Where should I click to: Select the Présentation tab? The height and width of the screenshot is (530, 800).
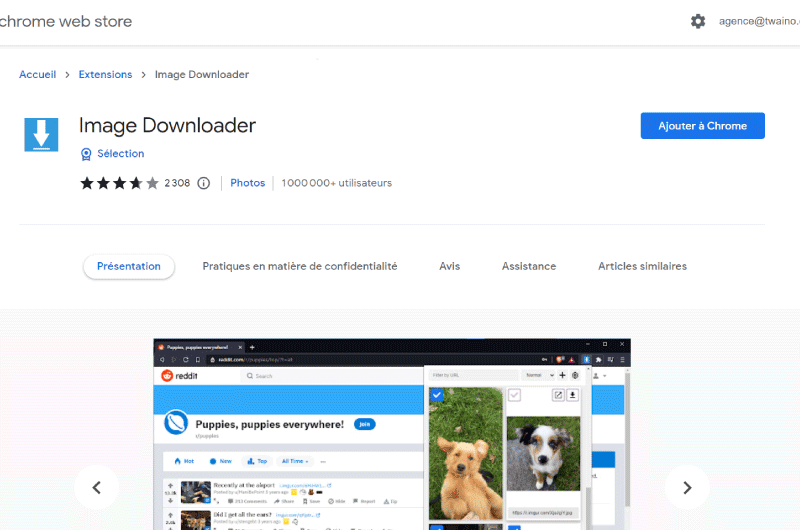pyautogui.click(x=129, y=266)
